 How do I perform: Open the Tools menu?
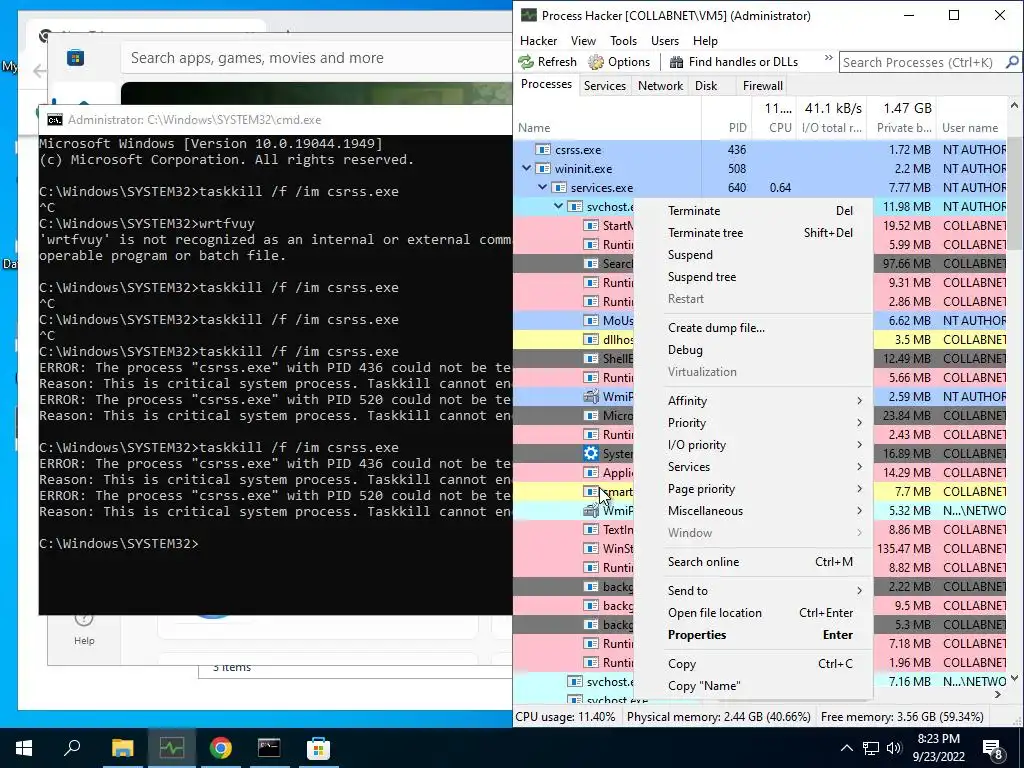623,40
